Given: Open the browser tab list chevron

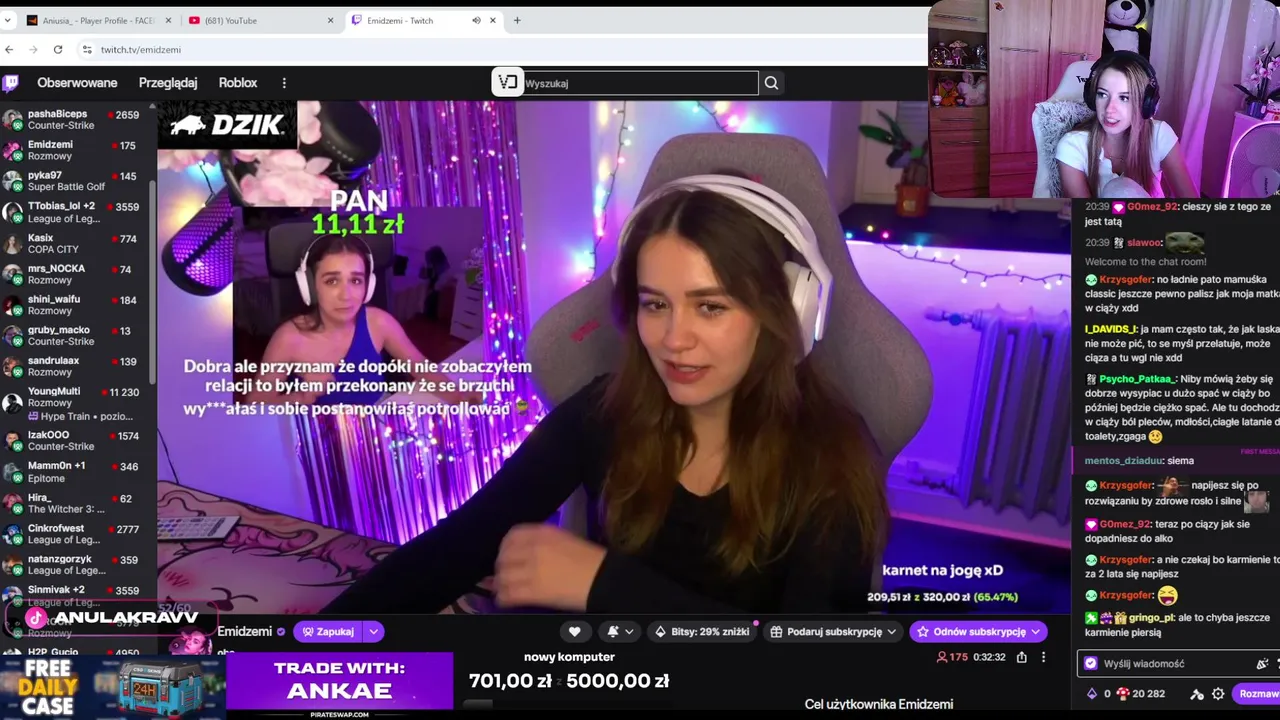Looking at the screenshot, I should (8, 20).
